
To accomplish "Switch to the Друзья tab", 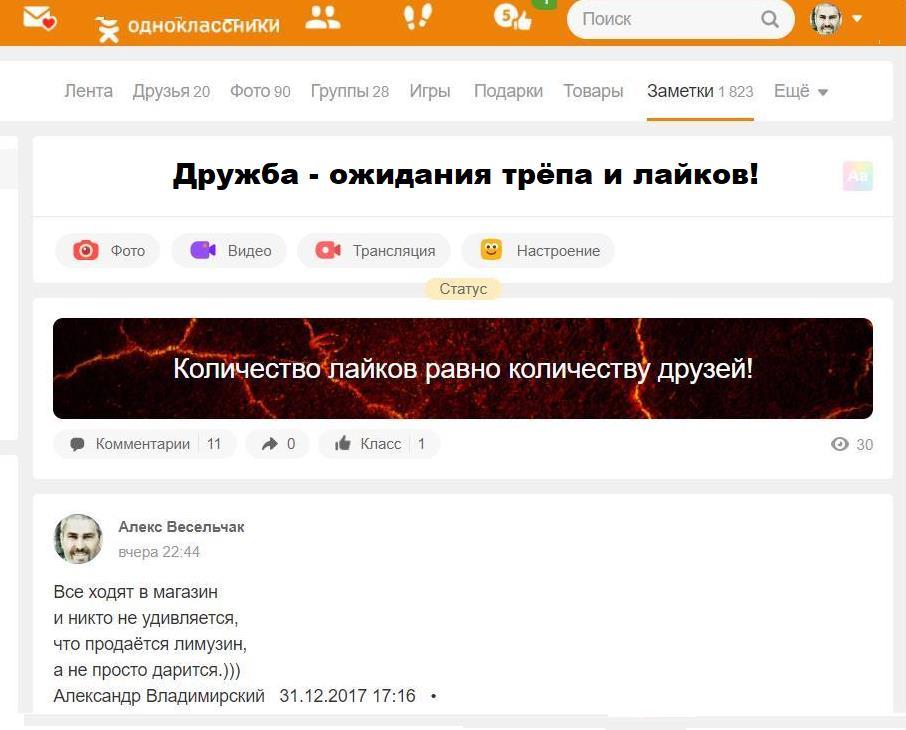I will [171, 91].
